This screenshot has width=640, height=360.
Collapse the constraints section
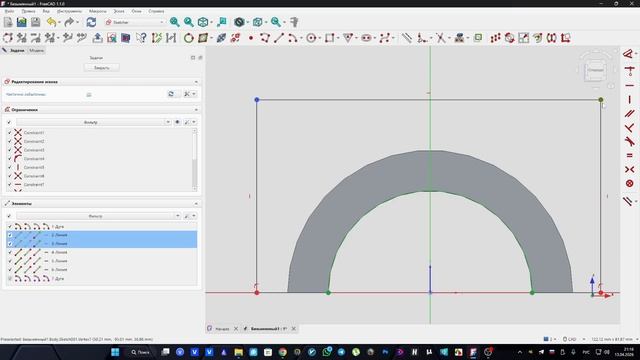pyautogui.click(x=196, y=110)
